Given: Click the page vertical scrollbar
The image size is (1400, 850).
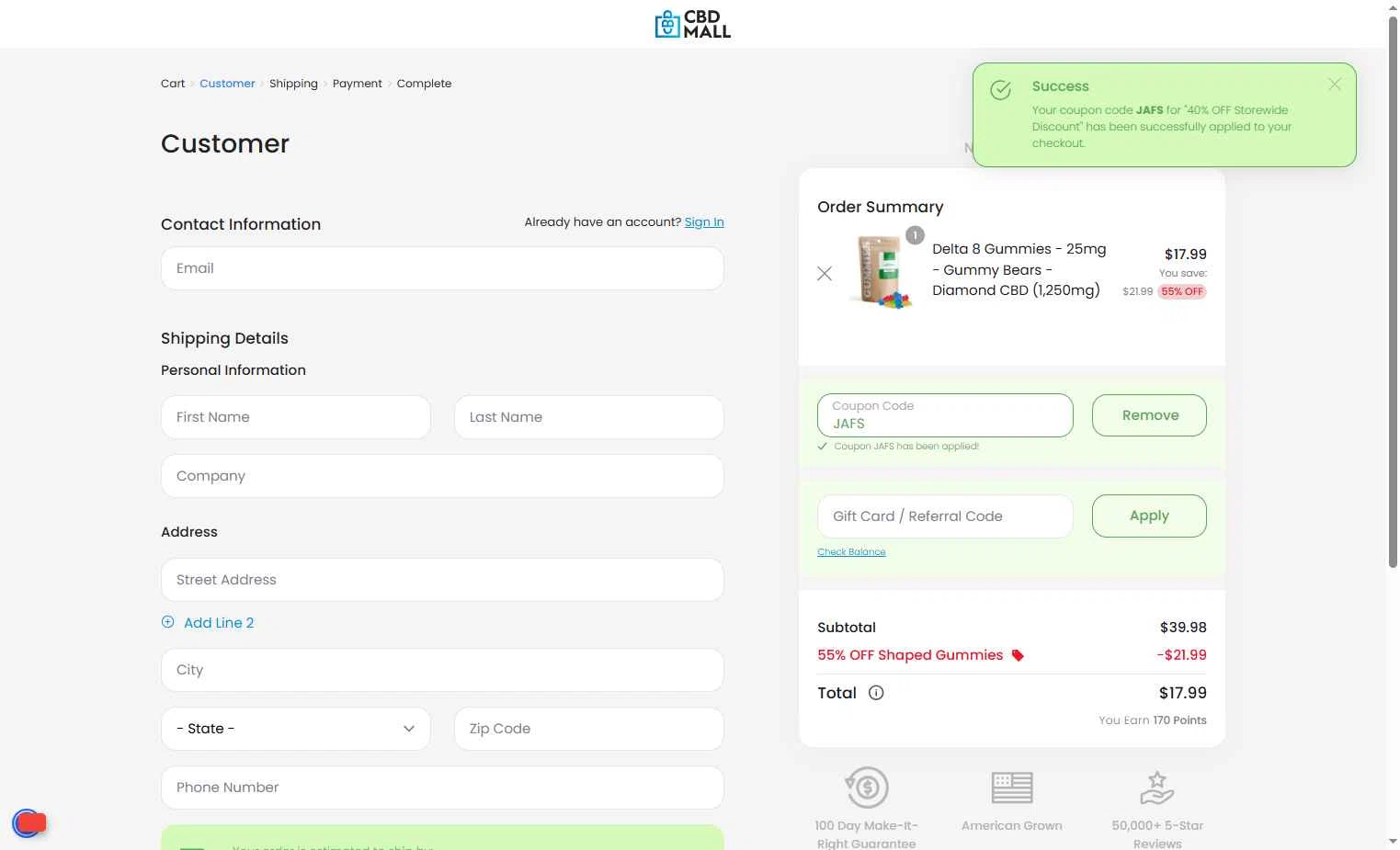Looking at the screenshot, I should click(1393, 294).
